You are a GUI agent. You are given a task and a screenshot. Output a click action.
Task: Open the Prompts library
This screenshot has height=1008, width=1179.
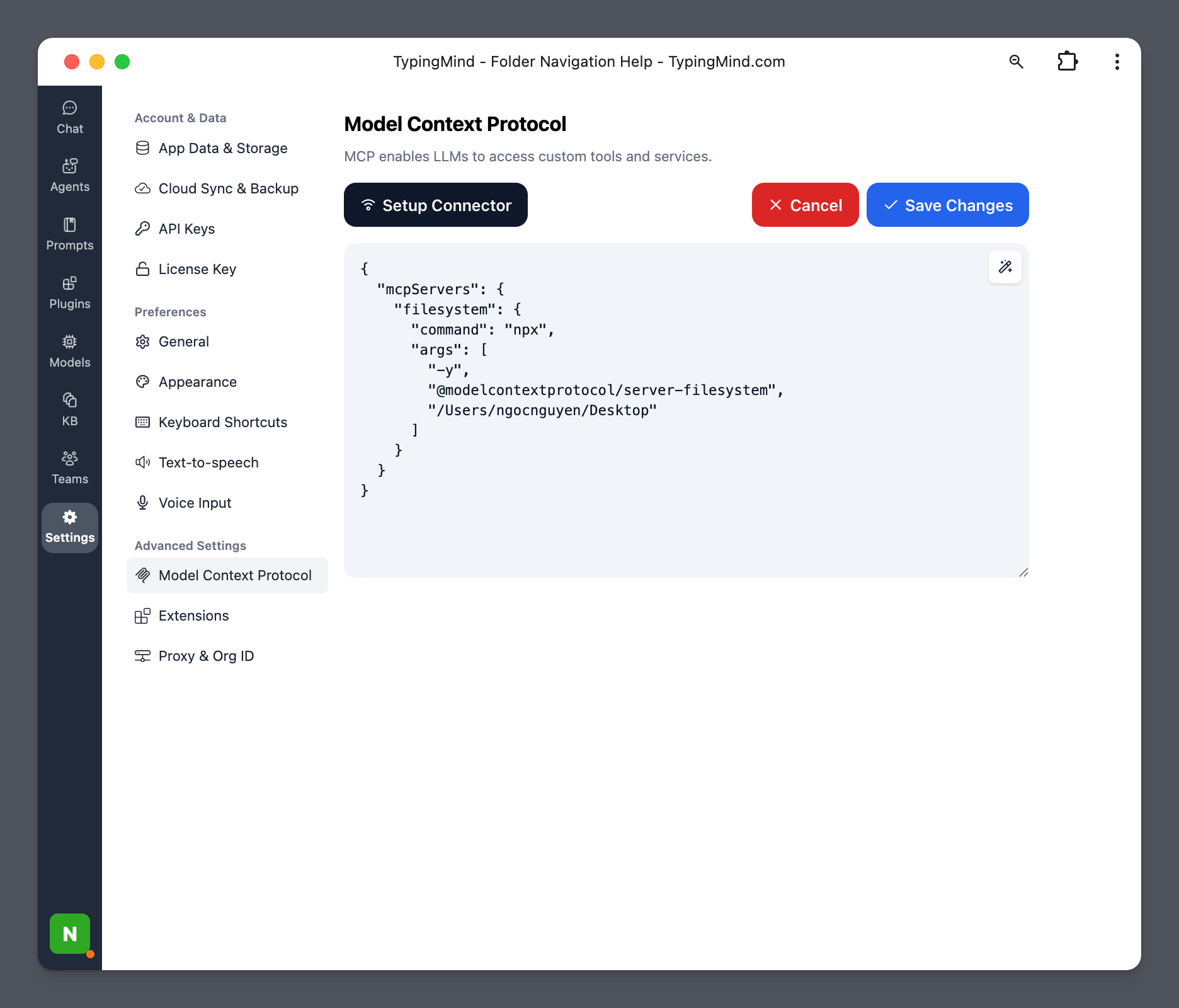70,234
